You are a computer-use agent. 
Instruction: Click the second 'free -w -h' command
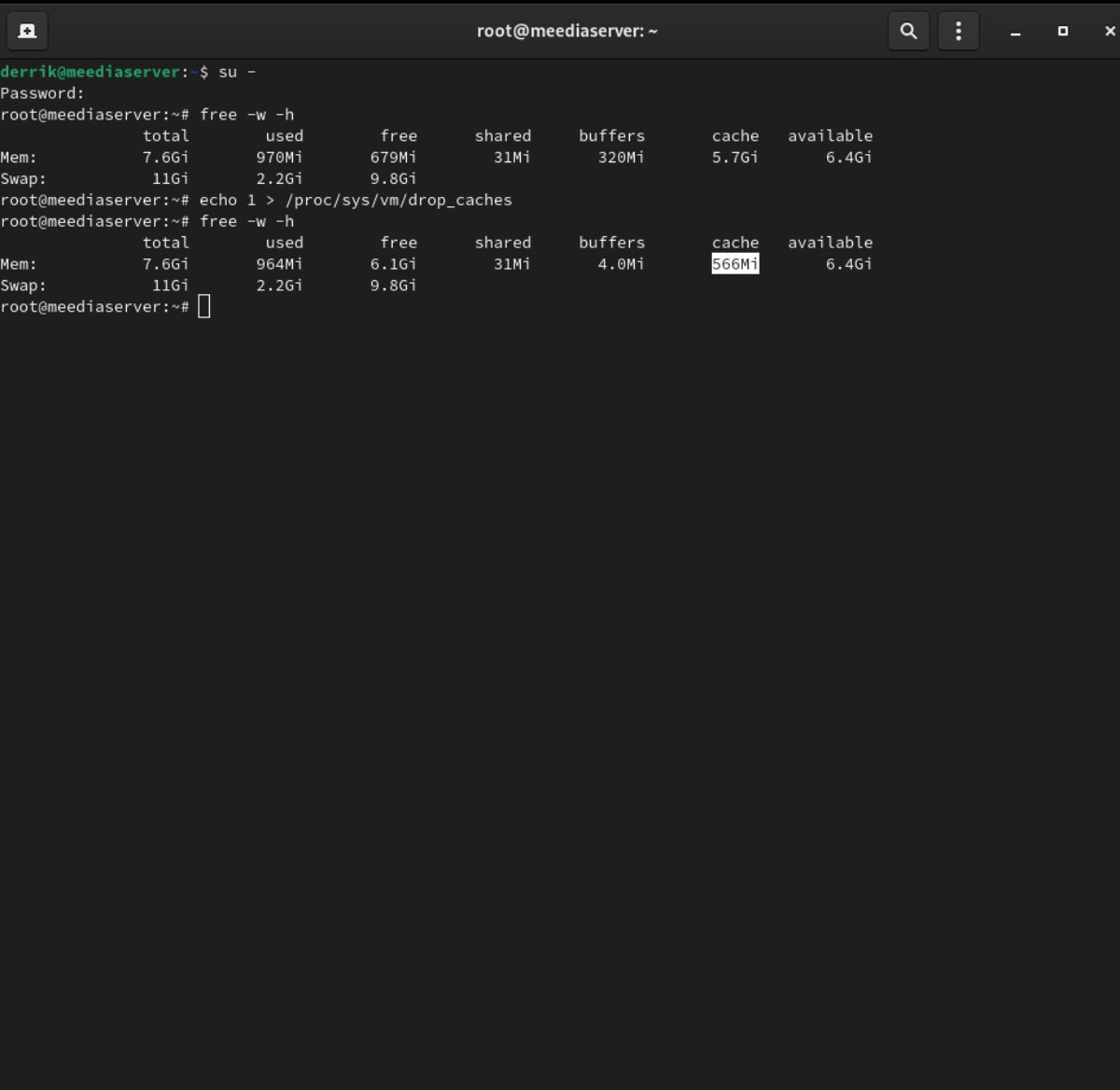[246, 221]
